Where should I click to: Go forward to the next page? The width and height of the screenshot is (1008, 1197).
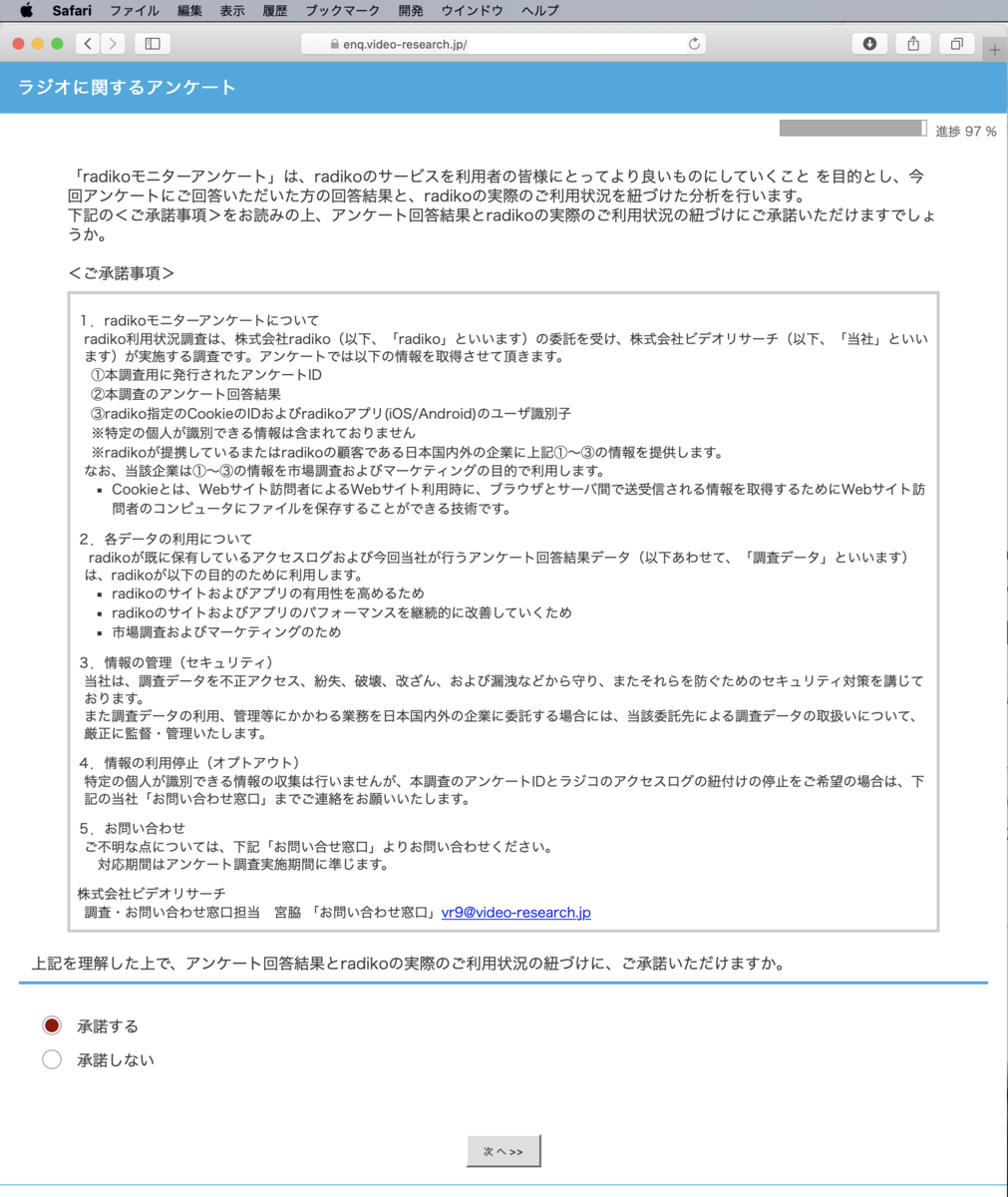click(113, 44)
